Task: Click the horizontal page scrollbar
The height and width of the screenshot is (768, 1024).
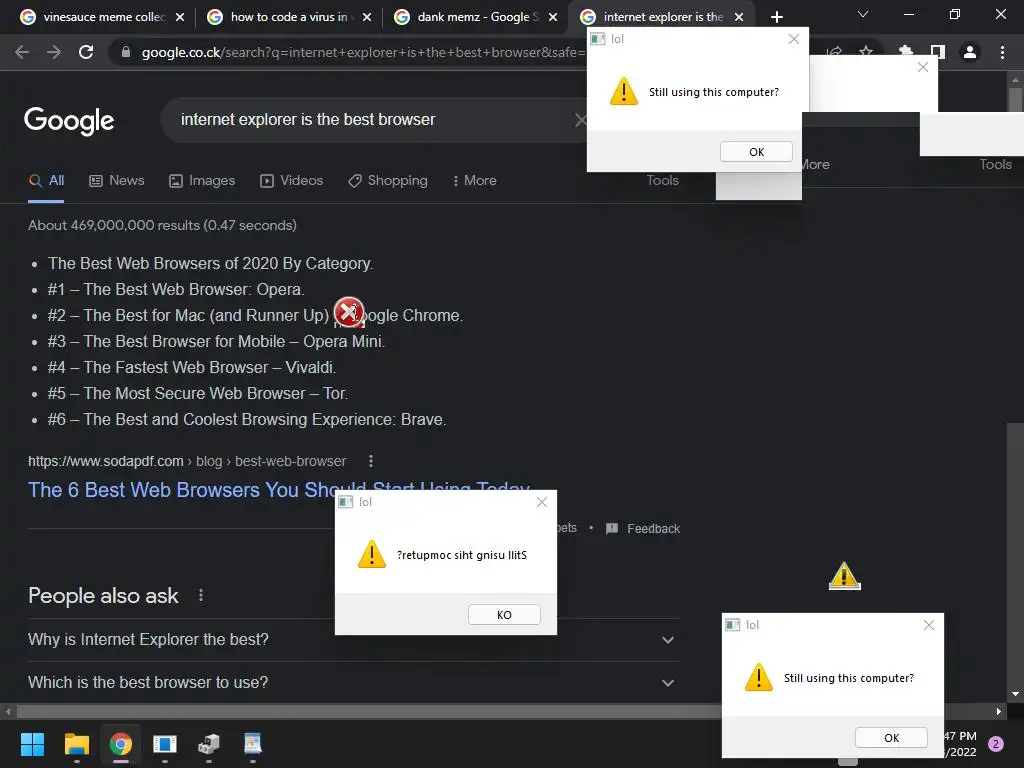Action: 369,711
